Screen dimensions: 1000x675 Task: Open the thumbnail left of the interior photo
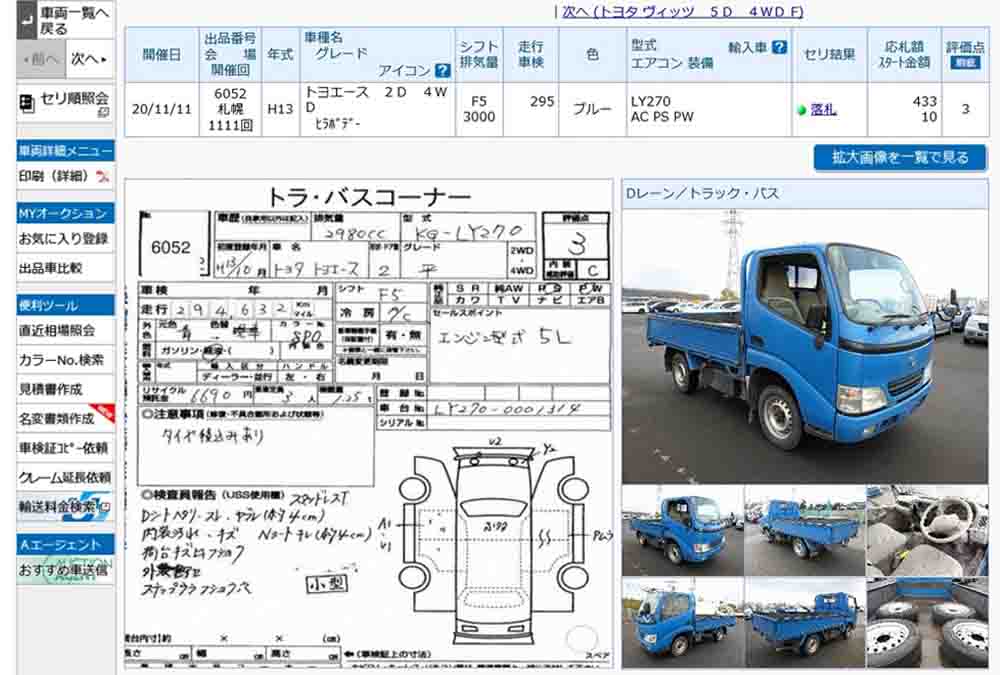(x=805, y=531)
